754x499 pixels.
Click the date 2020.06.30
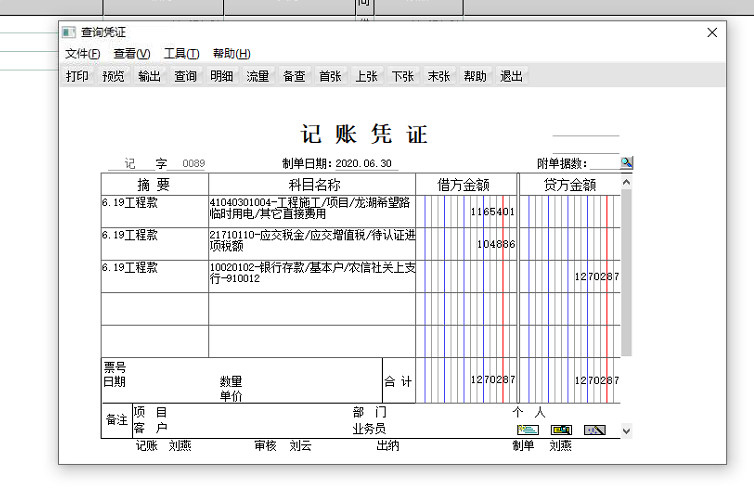[x=364, y=163]
